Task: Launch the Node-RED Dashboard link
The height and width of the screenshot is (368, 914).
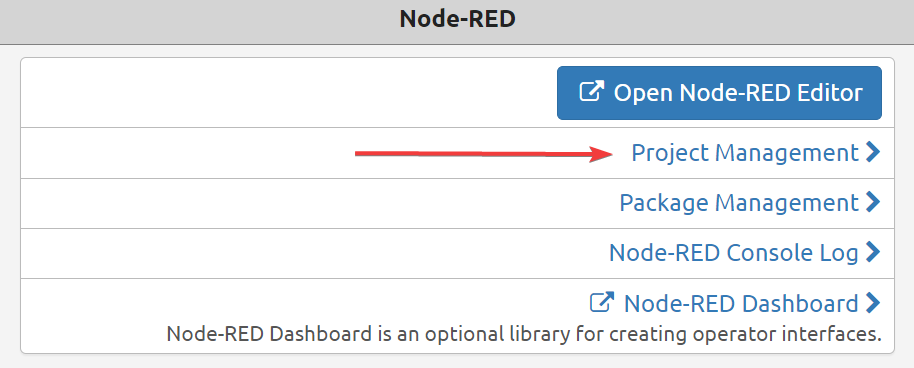Action: pyautogui.click(x=741, y=303)
